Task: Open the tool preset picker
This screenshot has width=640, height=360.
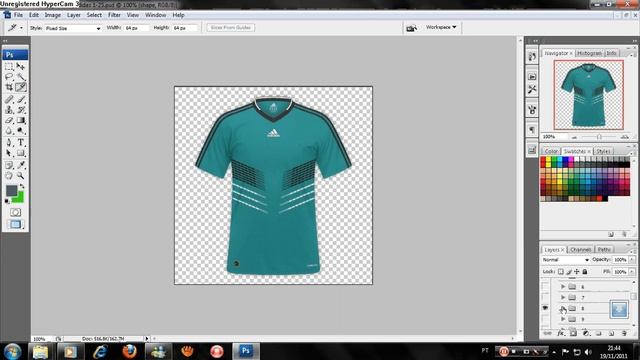Action: point(15,28)
